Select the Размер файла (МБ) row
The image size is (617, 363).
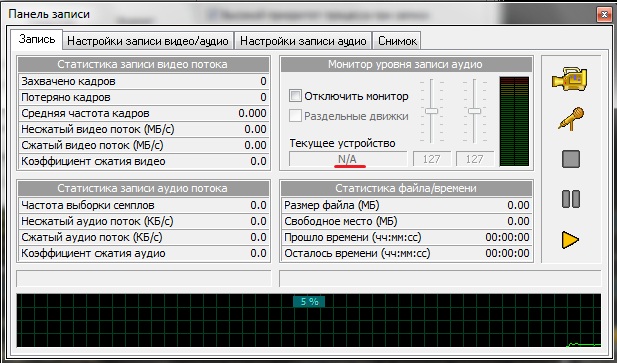coord(406,205)
